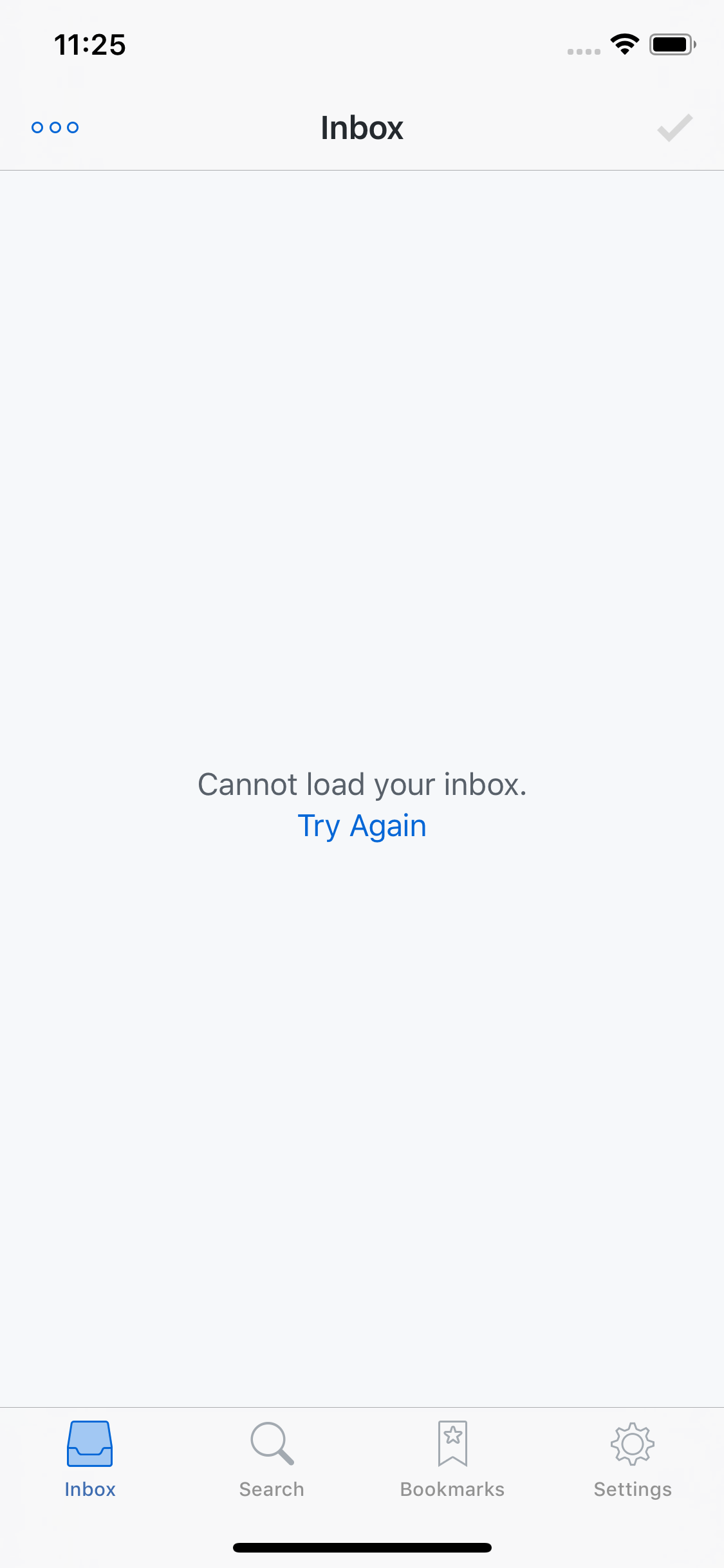Click the Wi-Fi status icon
Viewport: 724px width, 1568px height.
coord(625,44)
